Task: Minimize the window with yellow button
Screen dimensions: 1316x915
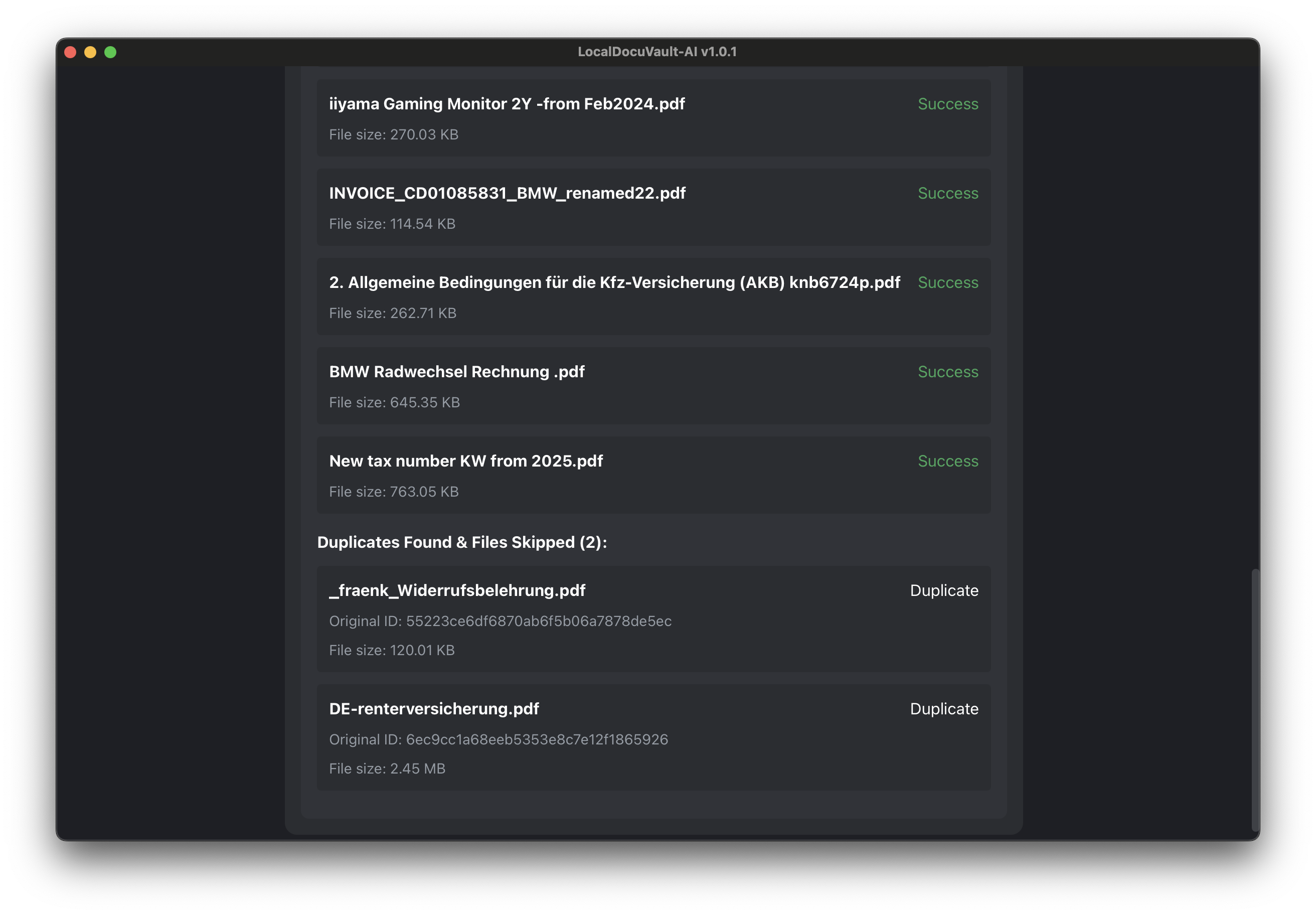Action: 91,52
